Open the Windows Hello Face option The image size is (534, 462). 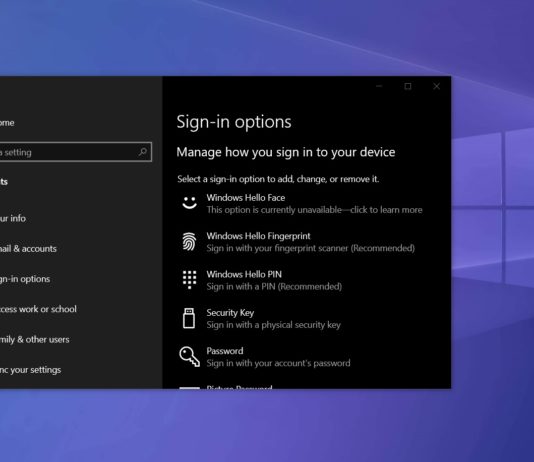pos(302,204)
